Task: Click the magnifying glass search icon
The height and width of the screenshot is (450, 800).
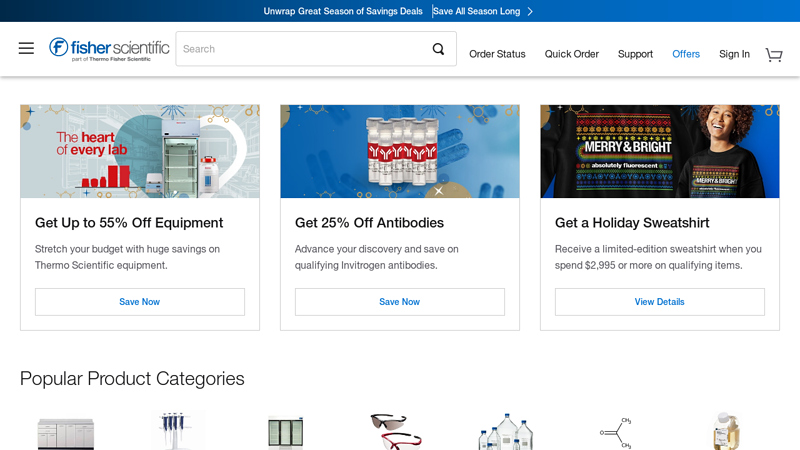Action: [x=438, y=49]
